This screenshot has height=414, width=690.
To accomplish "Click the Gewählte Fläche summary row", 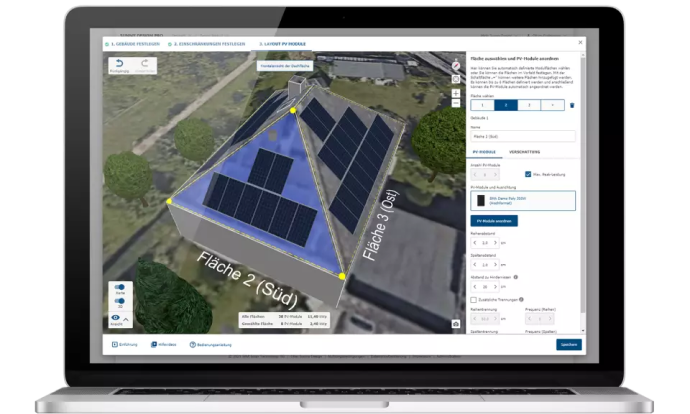I will [x=285, y=323].
